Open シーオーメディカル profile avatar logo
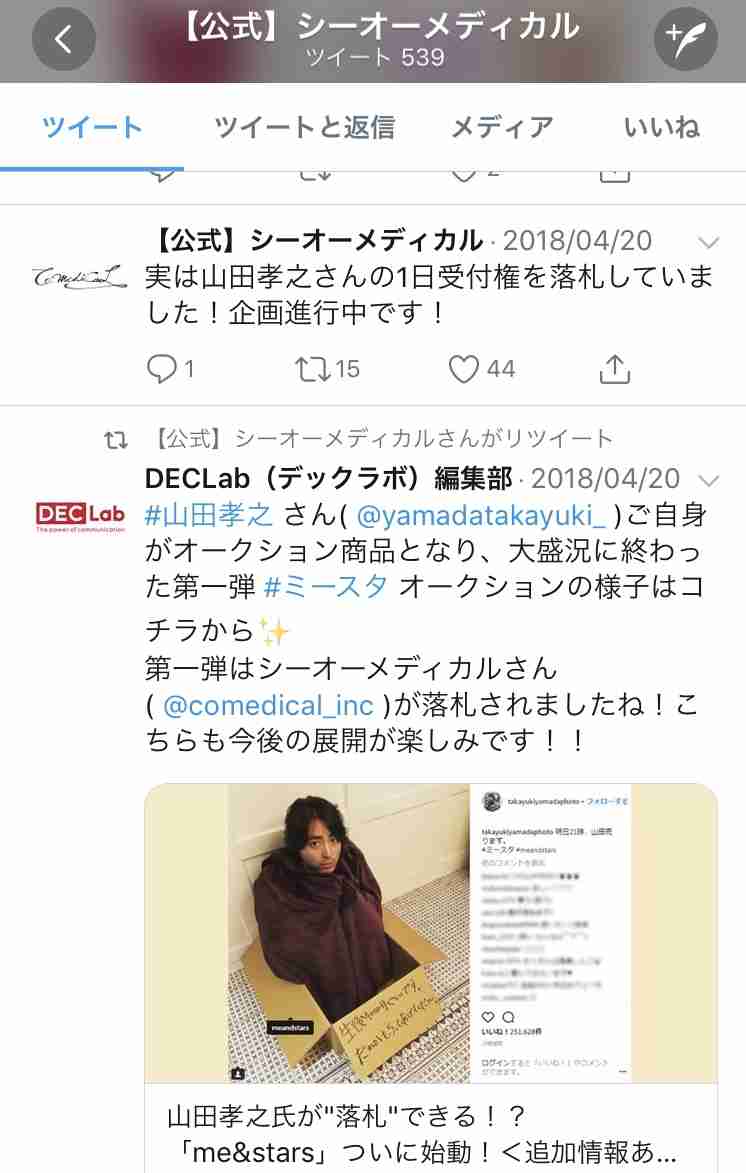Screen dimensions: 746x1173 point(79,278)
